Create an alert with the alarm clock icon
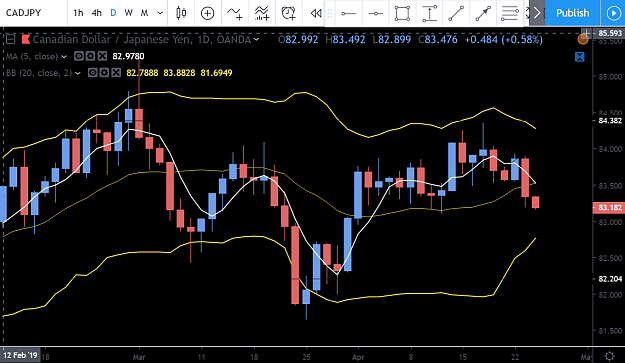625x363 pixels. coord(288,13)
